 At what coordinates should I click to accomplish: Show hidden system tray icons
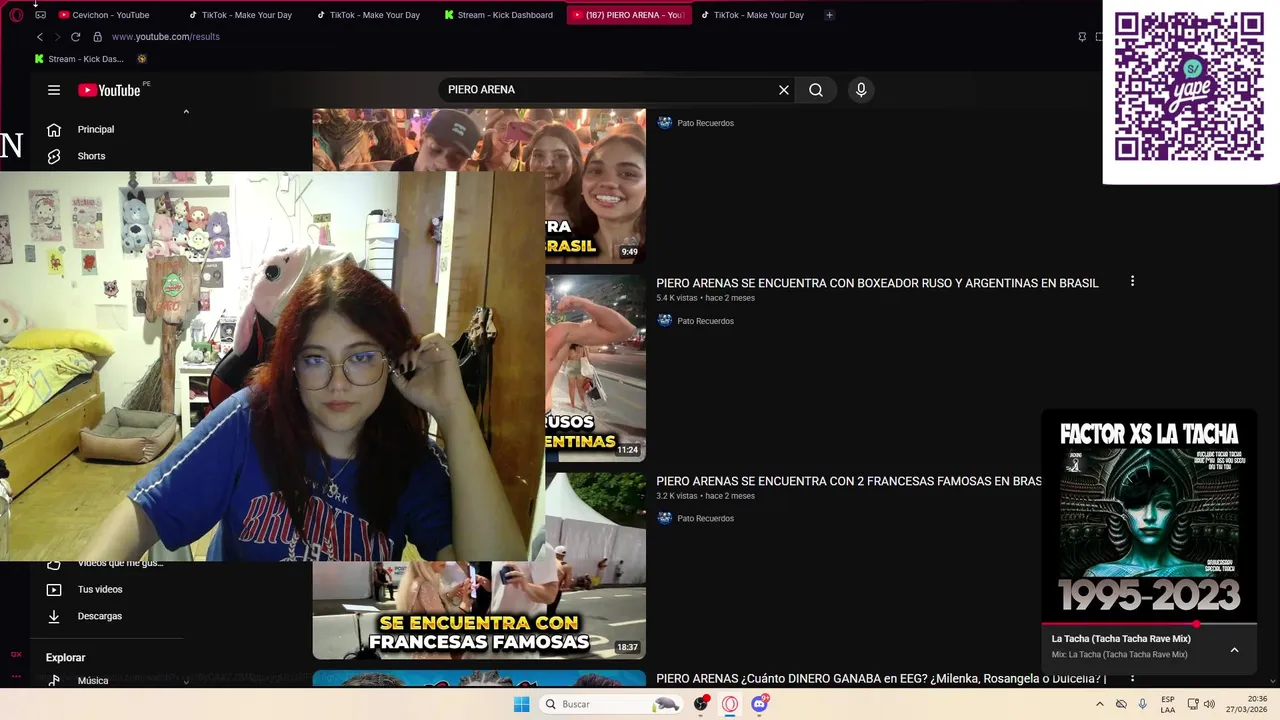pos(1100,704)
